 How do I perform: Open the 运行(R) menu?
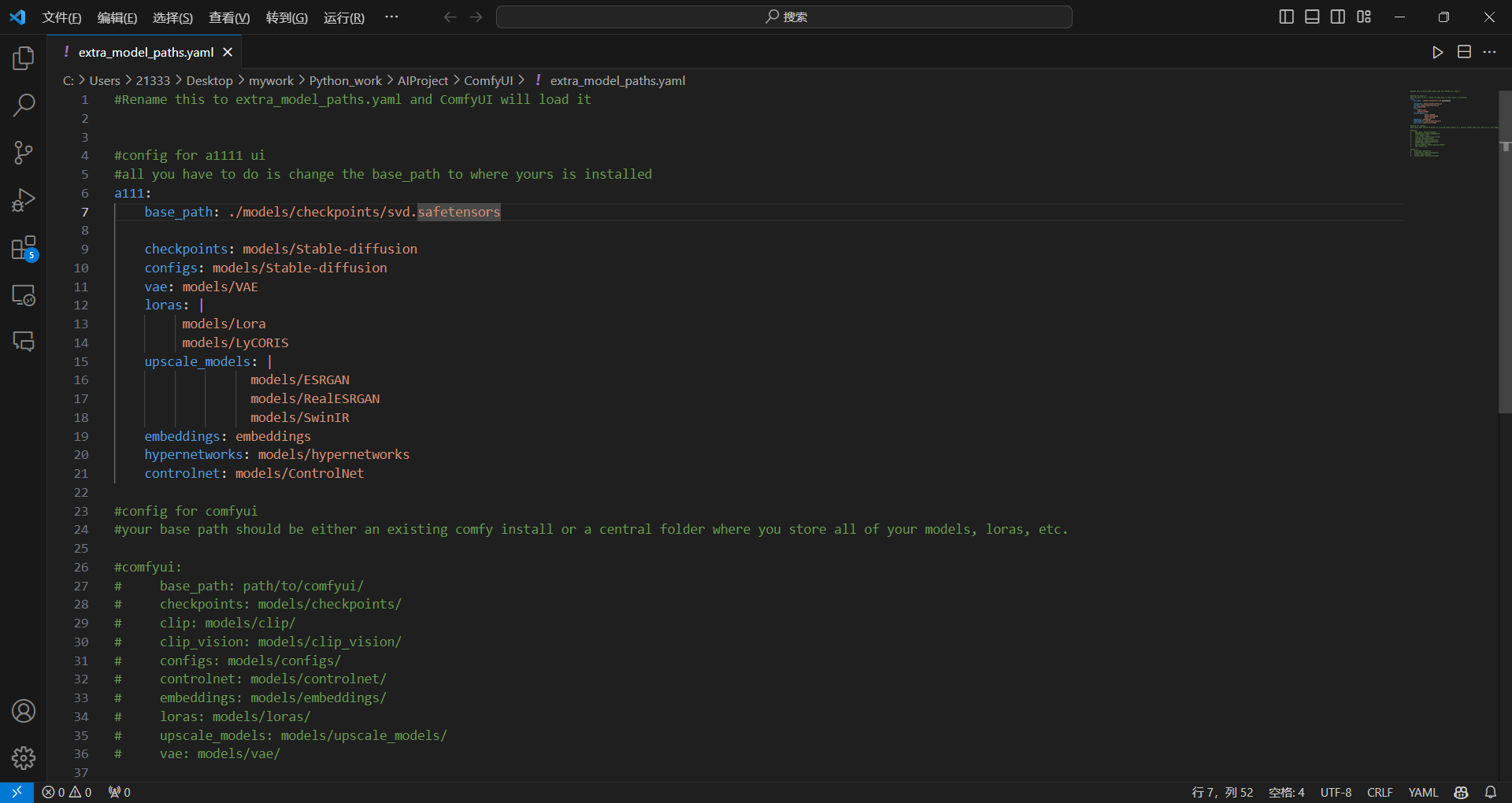pos(344,17)
